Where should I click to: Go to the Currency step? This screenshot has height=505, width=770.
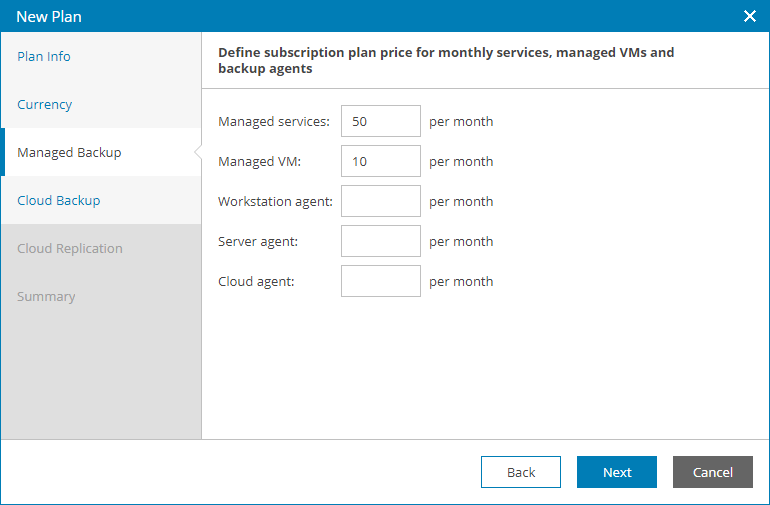(45, 105)
